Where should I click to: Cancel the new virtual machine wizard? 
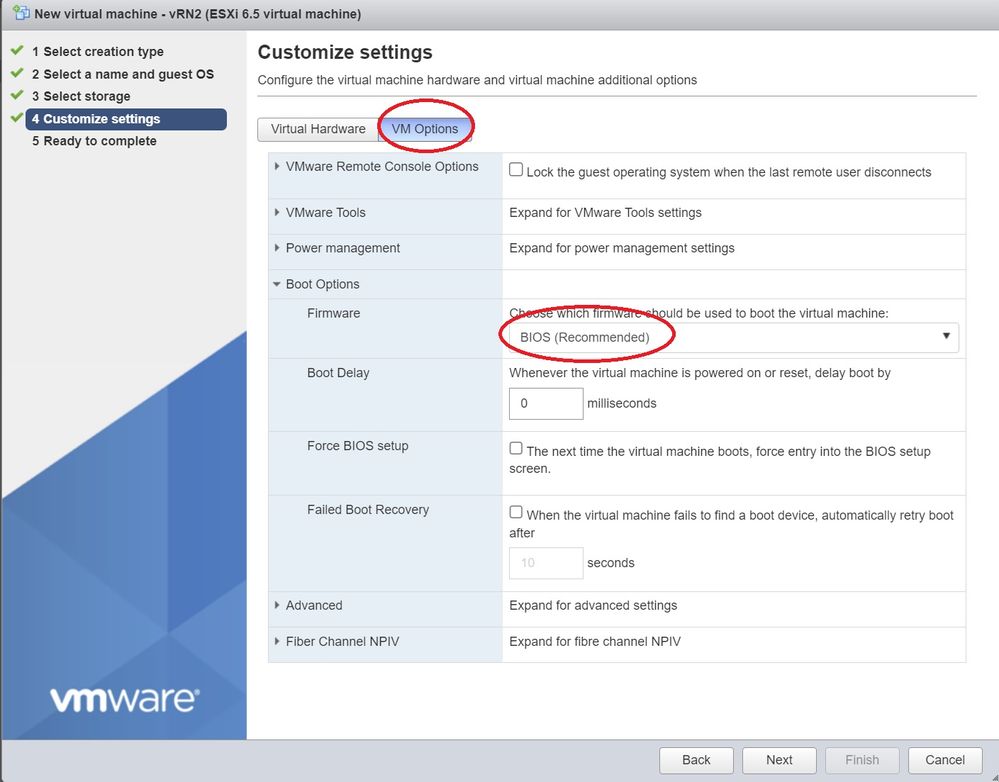coord(945,760)
